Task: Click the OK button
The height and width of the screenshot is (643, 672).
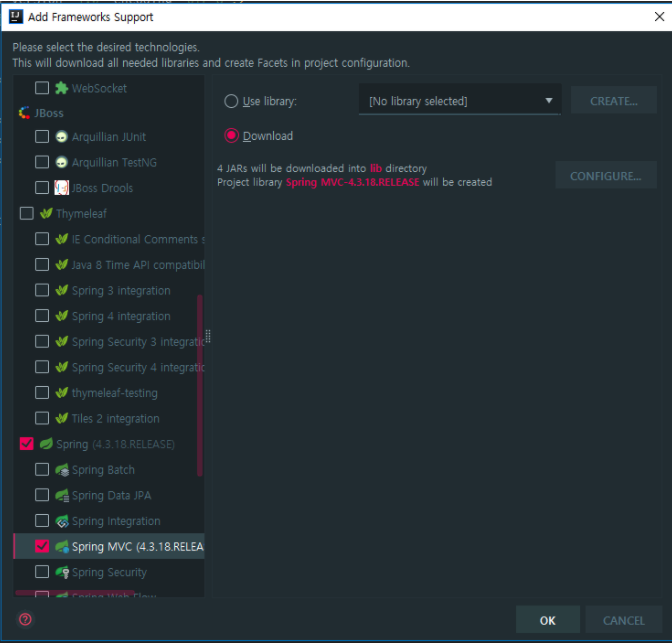Action: click(548, 620)
